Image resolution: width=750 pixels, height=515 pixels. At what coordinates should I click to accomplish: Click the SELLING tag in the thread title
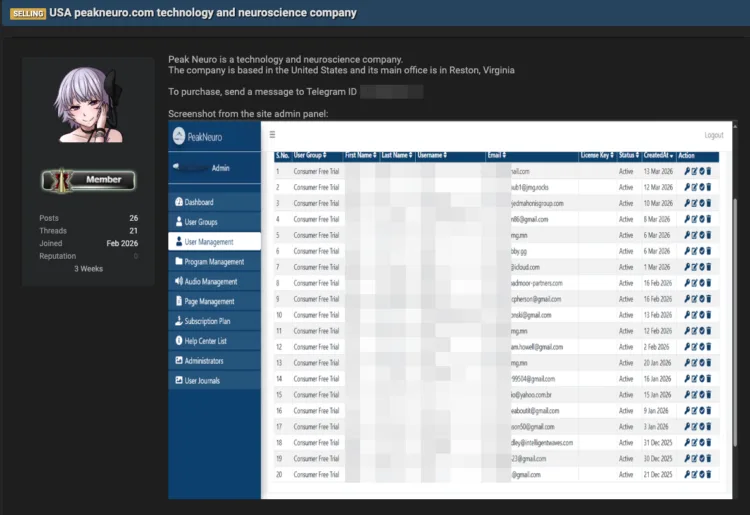[28, 13]
